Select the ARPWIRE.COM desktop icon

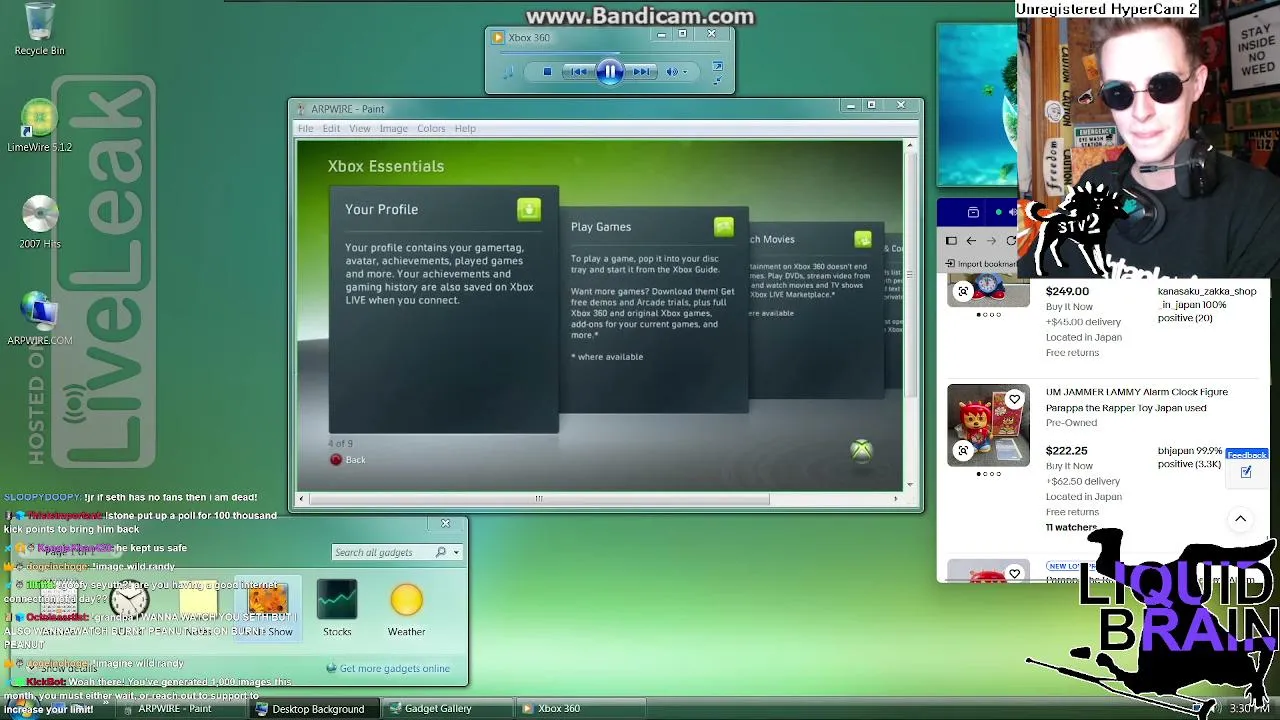(40, 318)
